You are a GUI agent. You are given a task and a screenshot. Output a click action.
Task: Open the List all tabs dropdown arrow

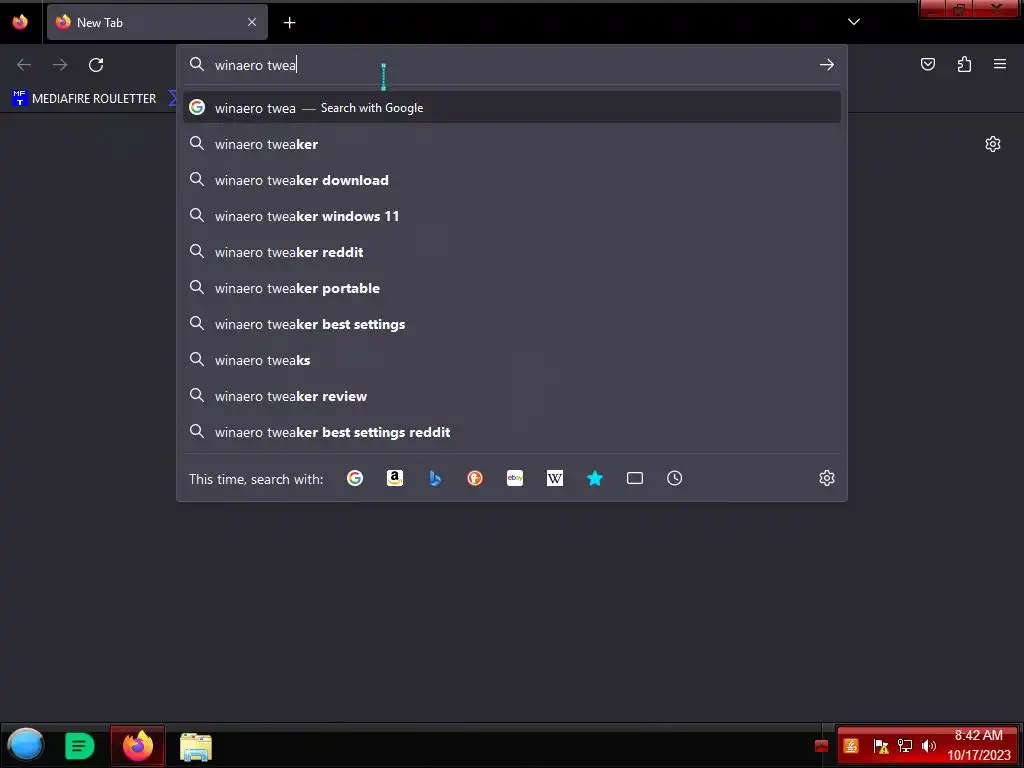pyautogui.click(x=854, y=22)
